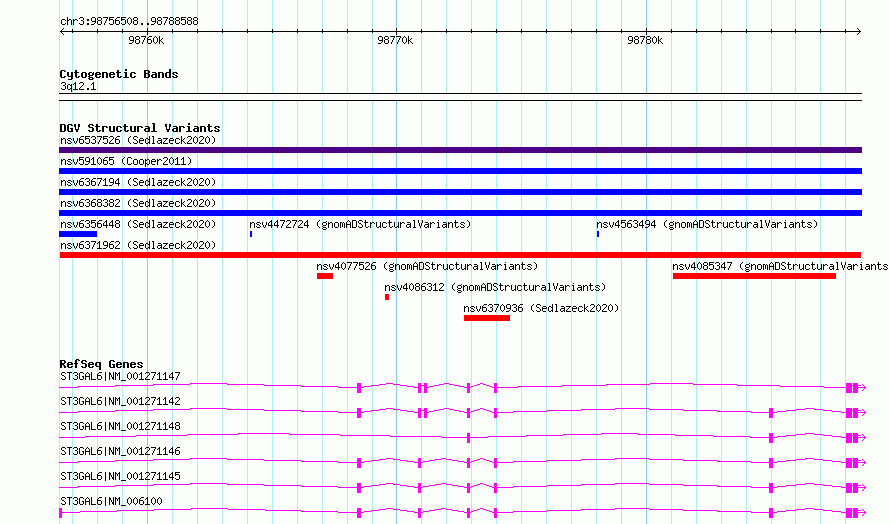The height and width of the screenshot is (524, 890).
Task: Select the nsv591065 (Cooper2011) blue bar
Action: [460, 171]
